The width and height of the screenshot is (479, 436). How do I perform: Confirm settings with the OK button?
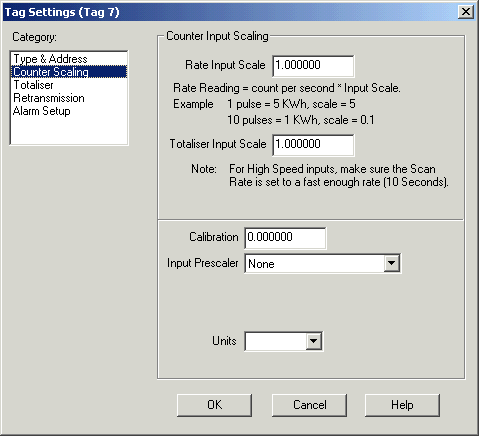point(214,405)
